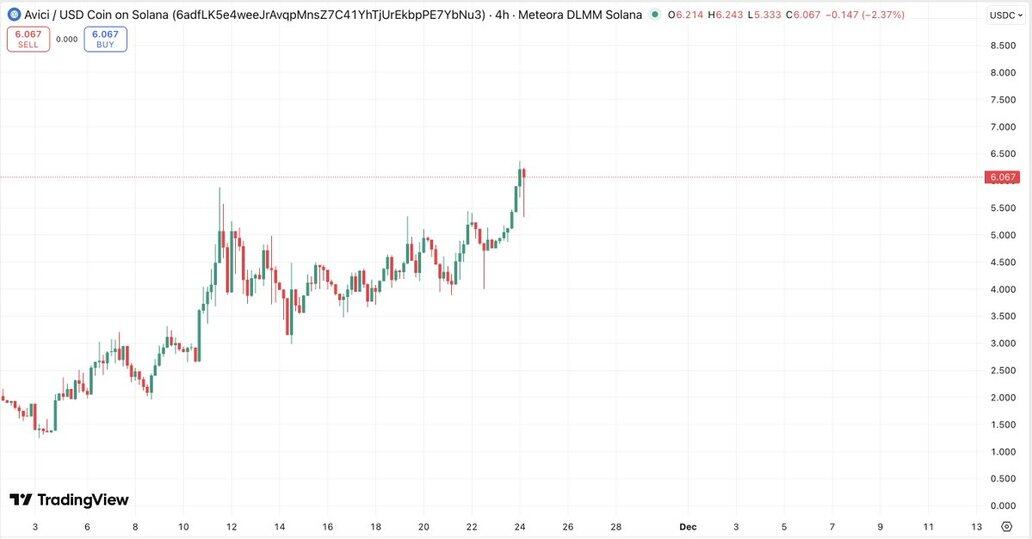The width and height of the screenshot is (1032, 539).
Task: Click the Avici token logo icon
Action: (14, 15)
